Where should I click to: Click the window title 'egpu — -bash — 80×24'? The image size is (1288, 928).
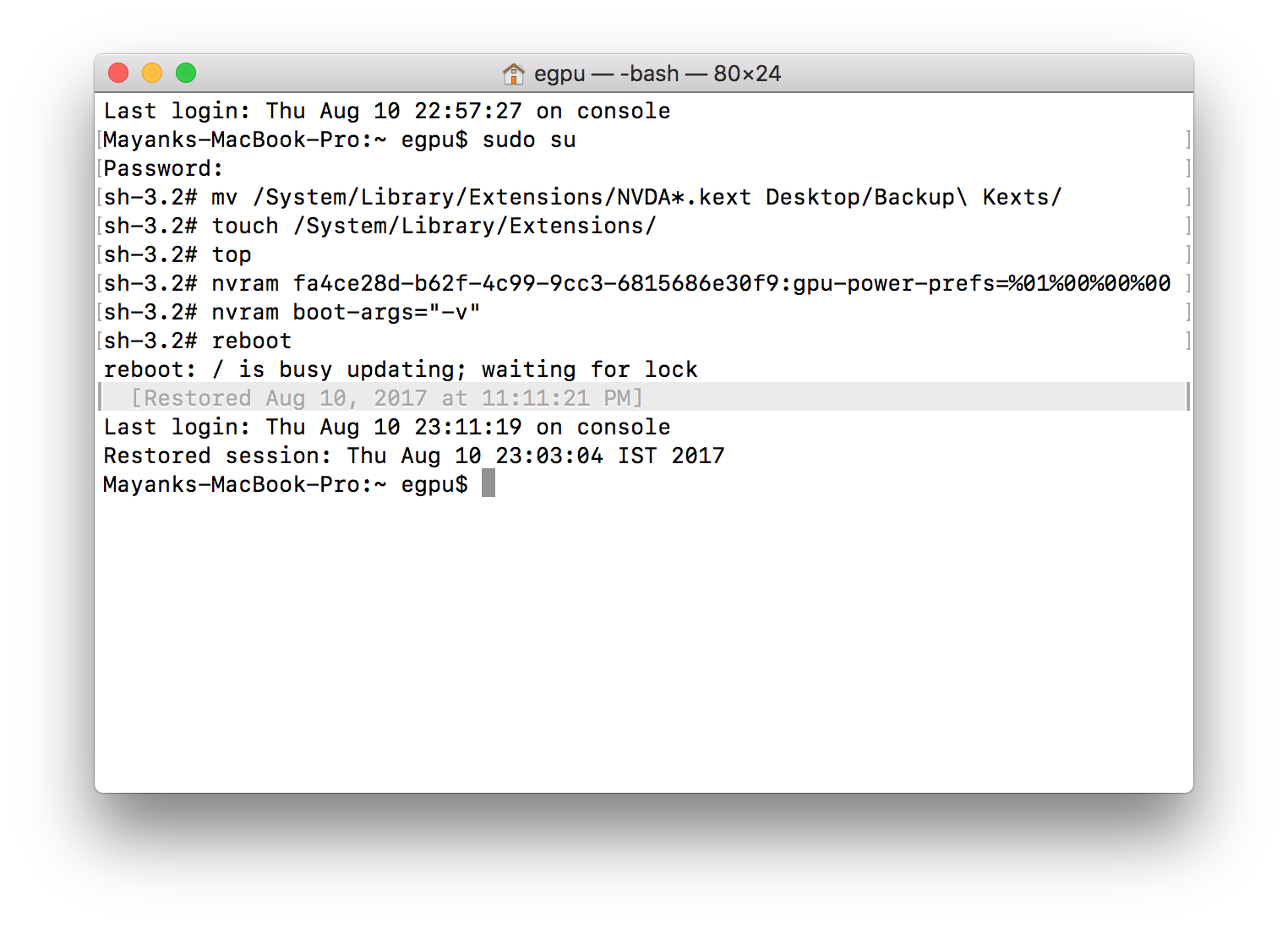658,74
